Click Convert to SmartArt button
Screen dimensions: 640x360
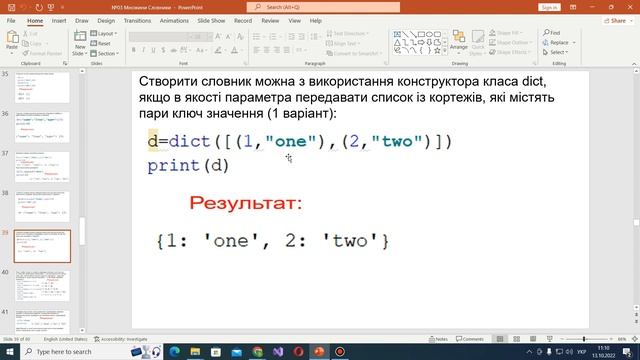[354, 53]
